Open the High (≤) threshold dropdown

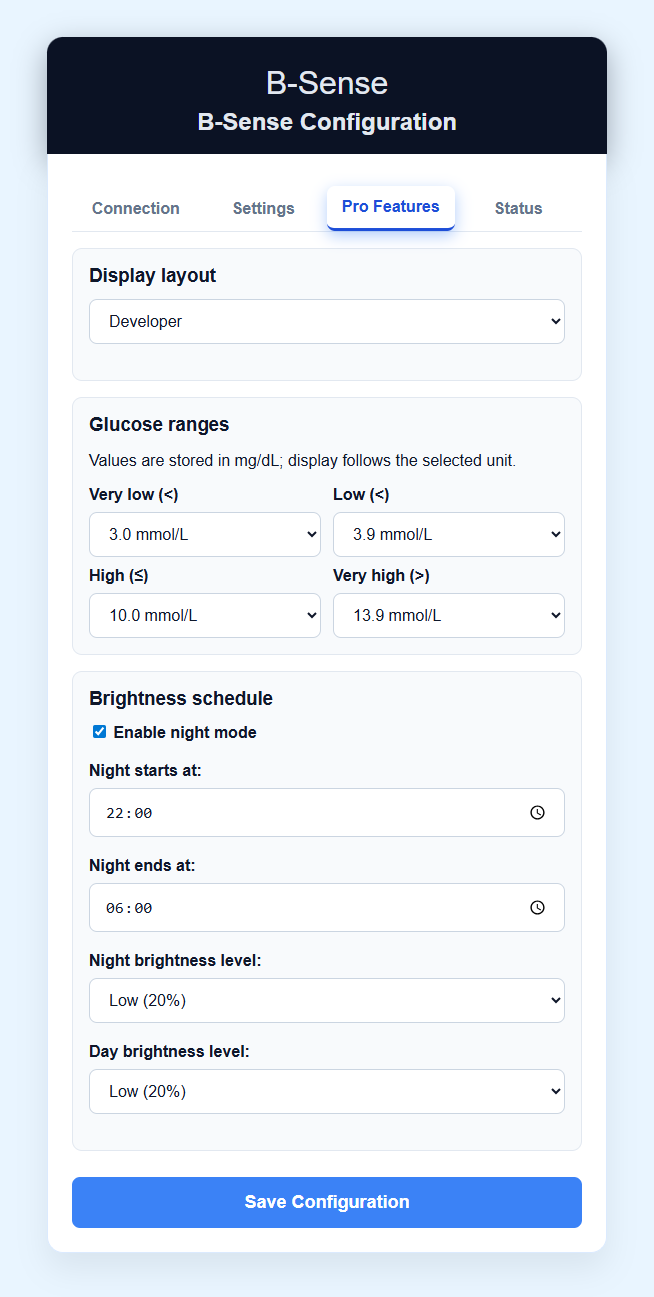click(x=204, y=615)
